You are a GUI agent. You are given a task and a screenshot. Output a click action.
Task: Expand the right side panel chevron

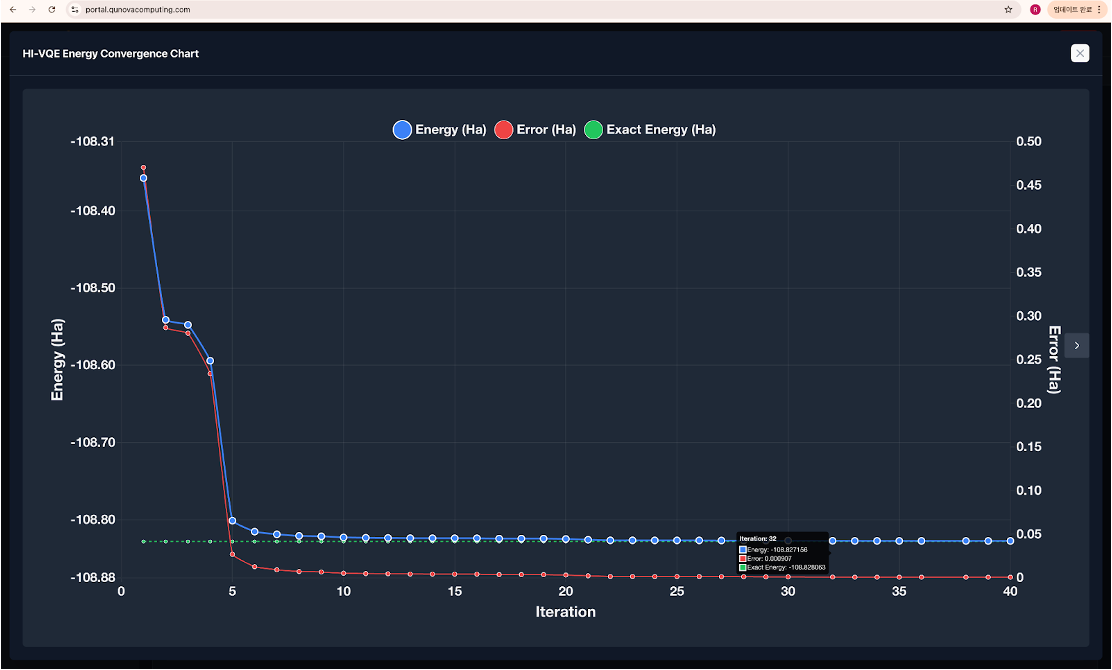pos(1076,345)
